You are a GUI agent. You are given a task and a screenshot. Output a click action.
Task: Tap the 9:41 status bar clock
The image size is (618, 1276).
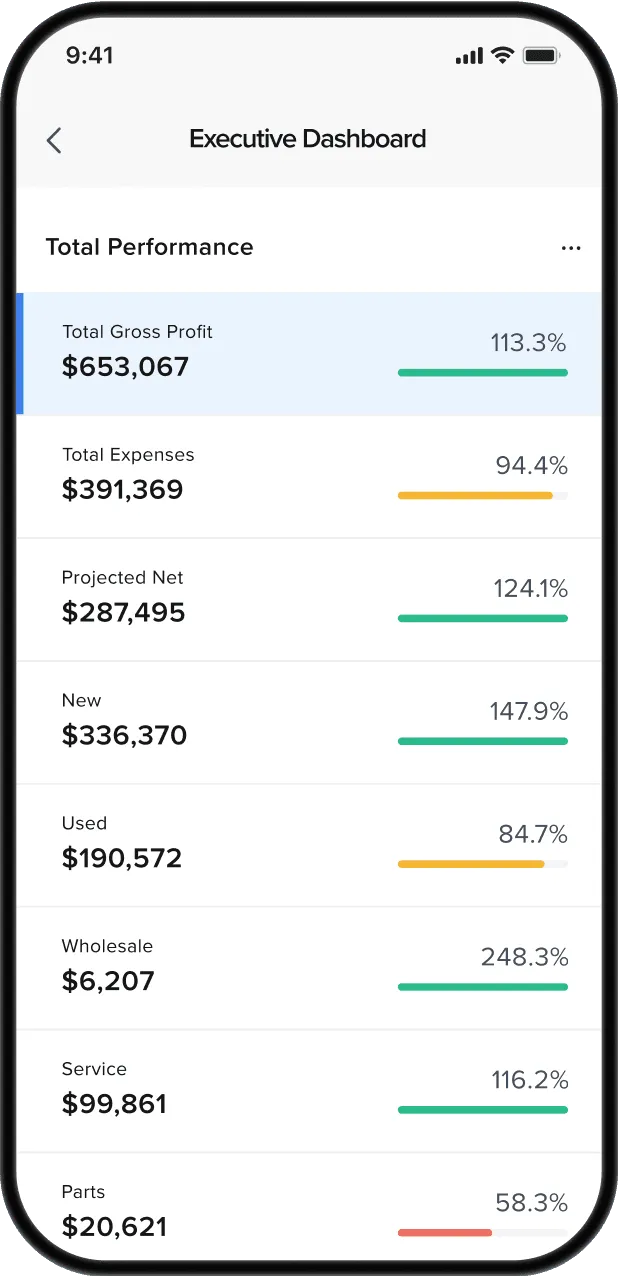tap(90, 56)
